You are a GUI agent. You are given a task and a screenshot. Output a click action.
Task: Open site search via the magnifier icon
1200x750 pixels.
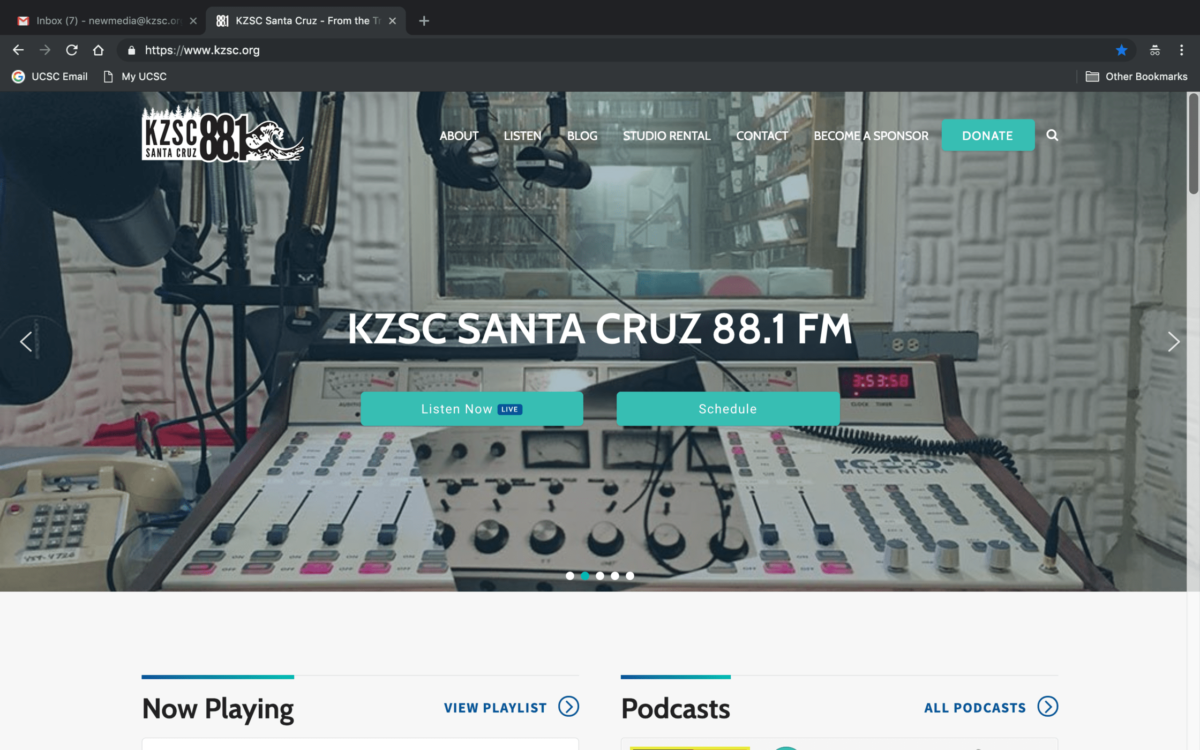tap(1052, 135)
